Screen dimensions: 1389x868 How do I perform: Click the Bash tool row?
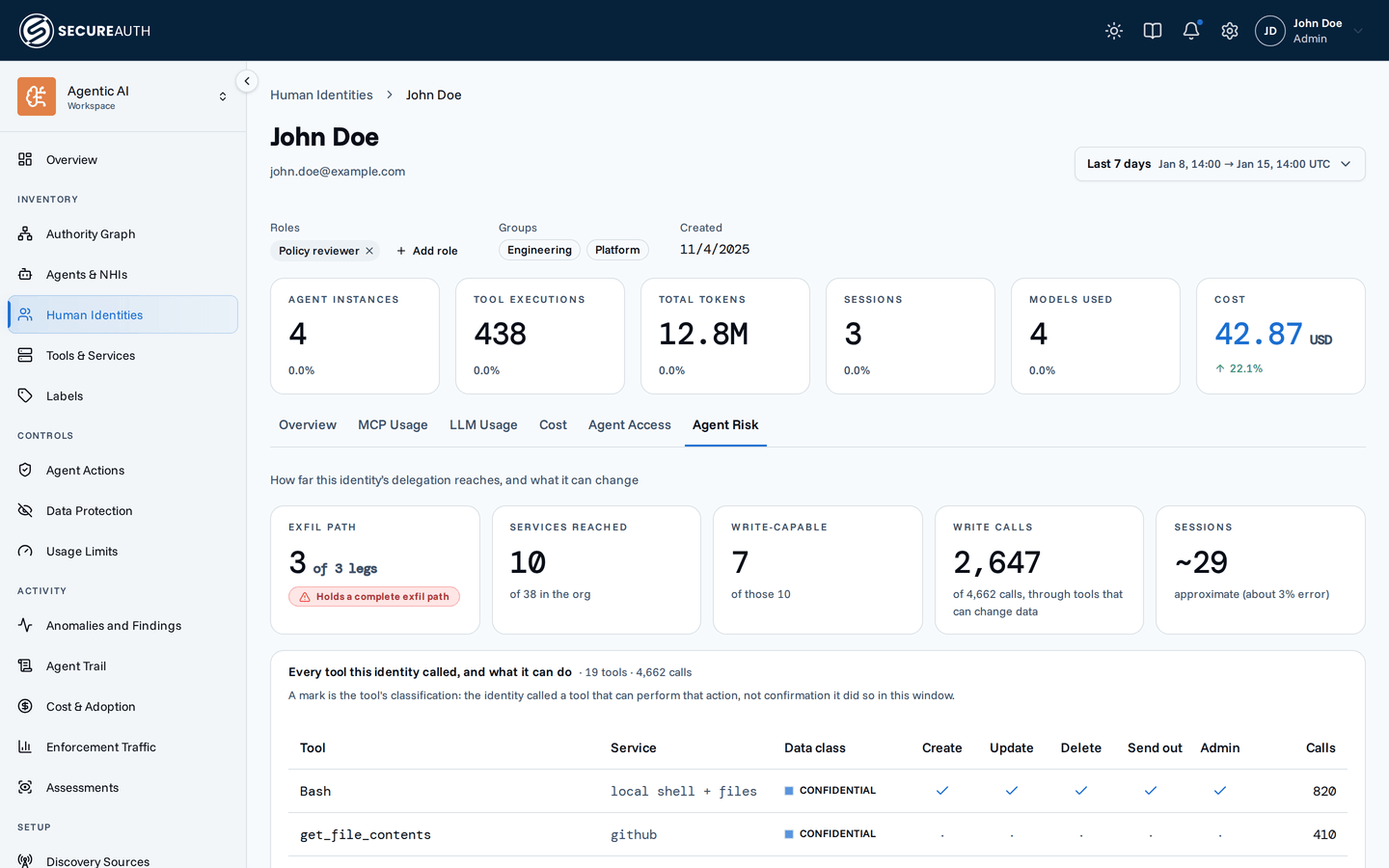tap(818, 791)
